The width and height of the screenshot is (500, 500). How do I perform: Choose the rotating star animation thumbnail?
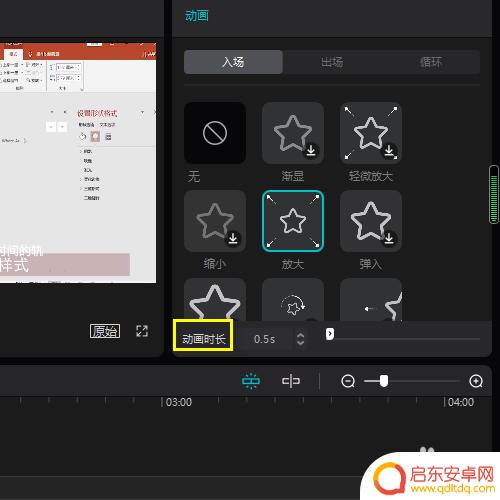click(293, 300)
